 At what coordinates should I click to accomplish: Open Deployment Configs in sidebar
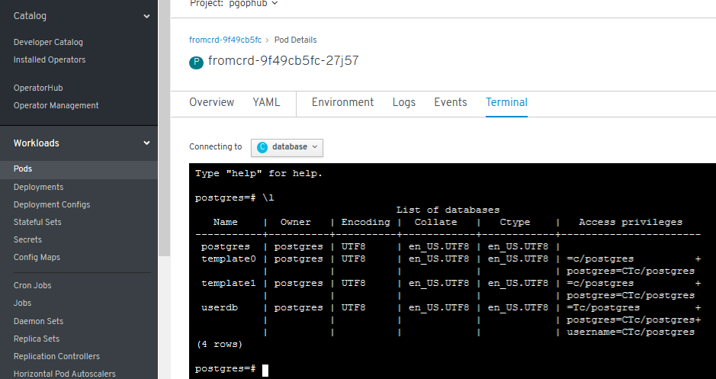pyautogui.click(x=52, y=205)
